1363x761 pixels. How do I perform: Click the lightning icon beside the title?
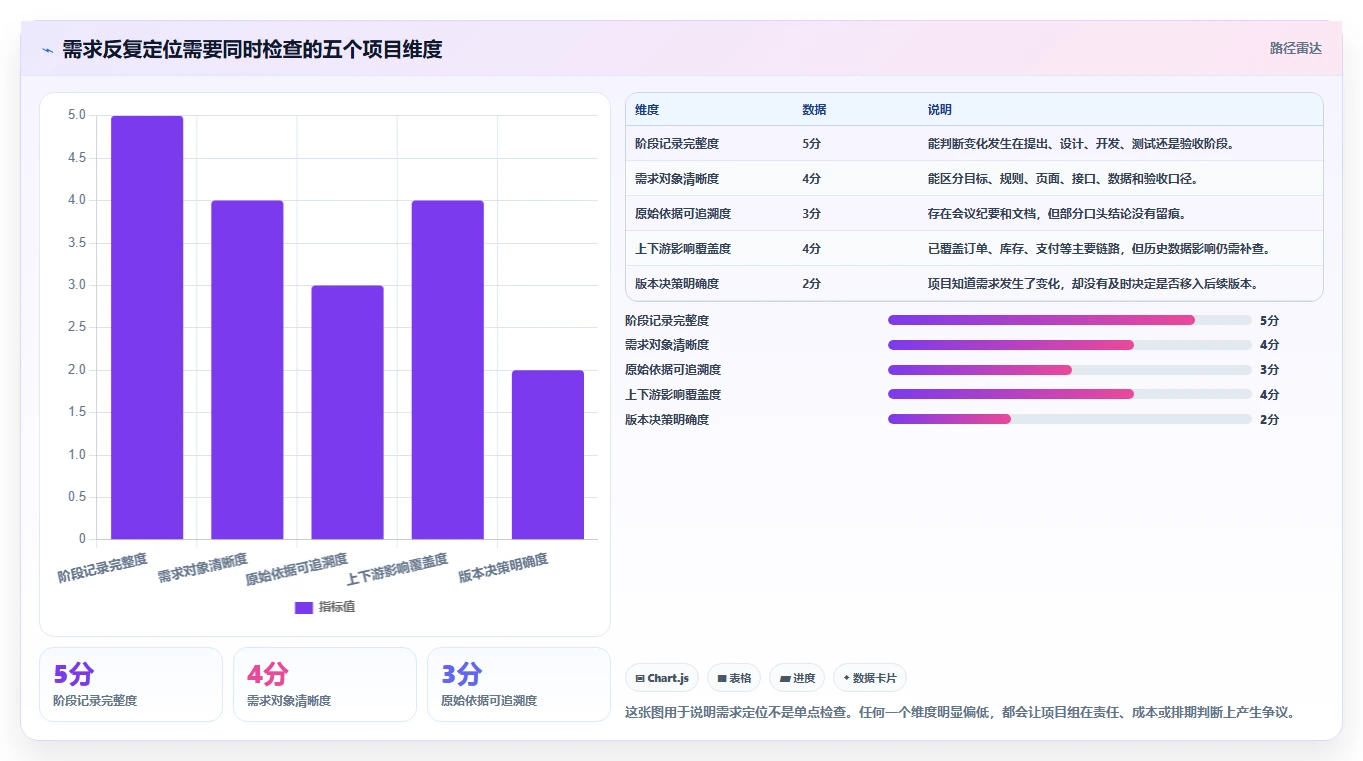point(48,49)
